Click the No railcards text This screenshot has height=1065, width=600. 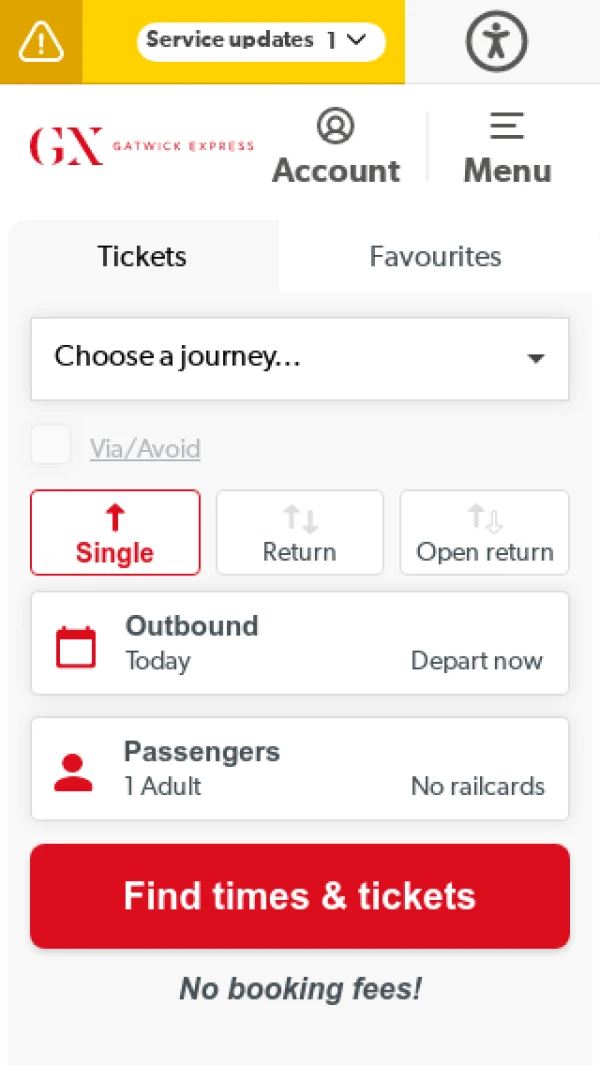477,787
